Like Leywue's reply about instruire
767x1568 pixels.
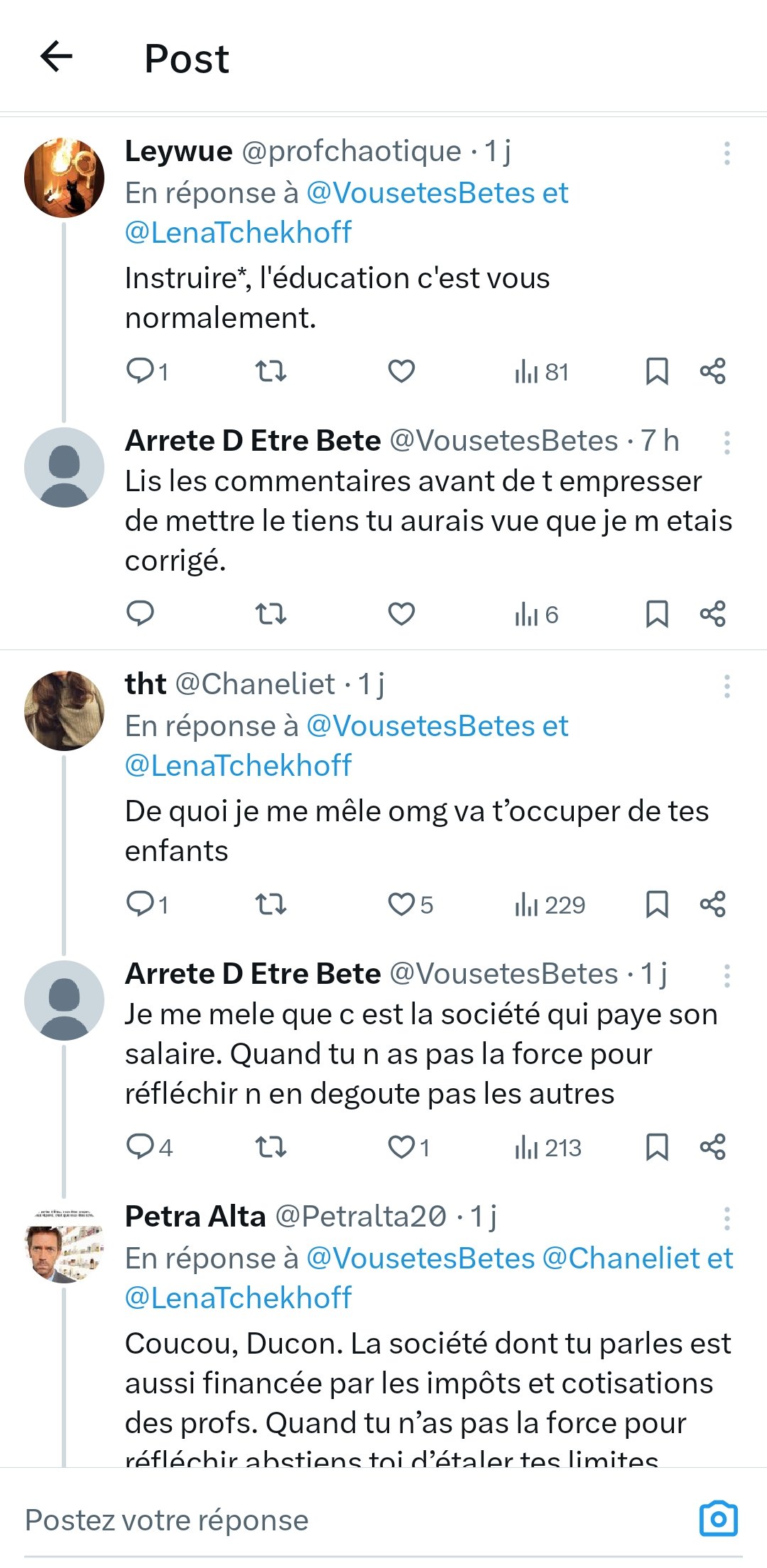pyautogui.click(x=401, y=371)
